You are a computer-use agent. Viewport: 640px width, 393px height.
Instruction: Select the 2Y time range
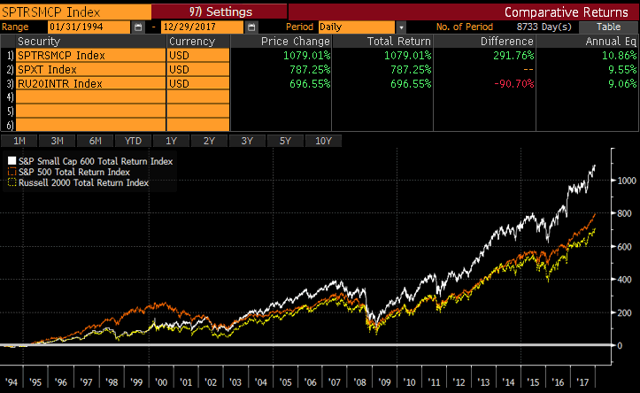209,141
